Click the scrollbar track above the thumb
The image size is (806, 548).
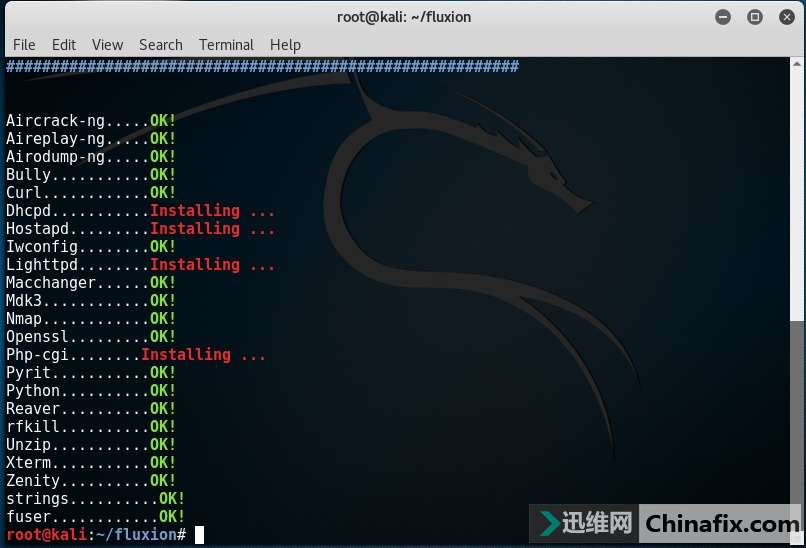click(x=797, y=190)
